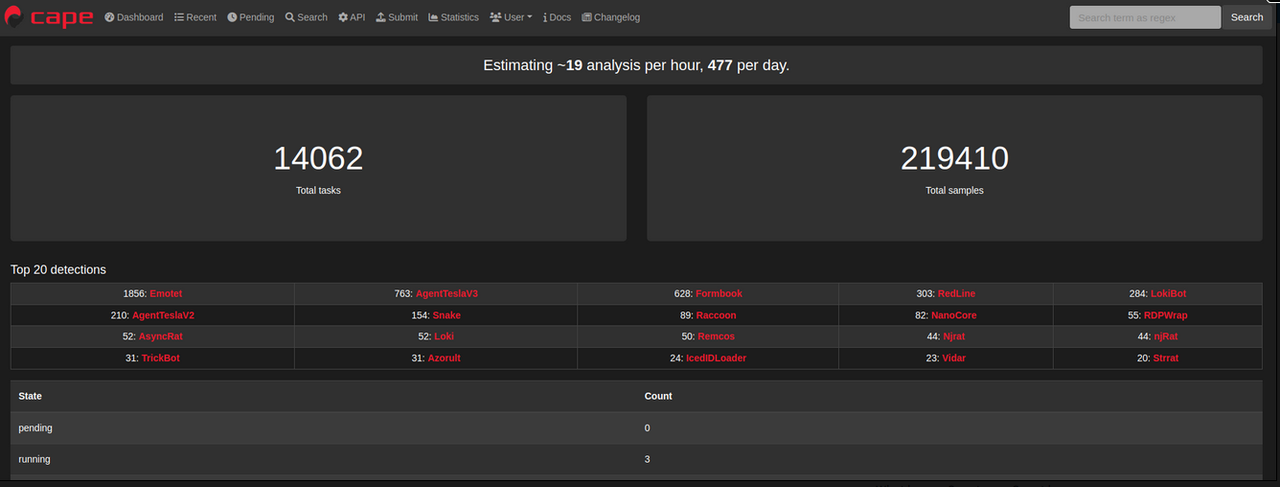Click the Submit upload icon
Image resolution: width=1280 pixels, height=487 pixels.
coord(381,17)
